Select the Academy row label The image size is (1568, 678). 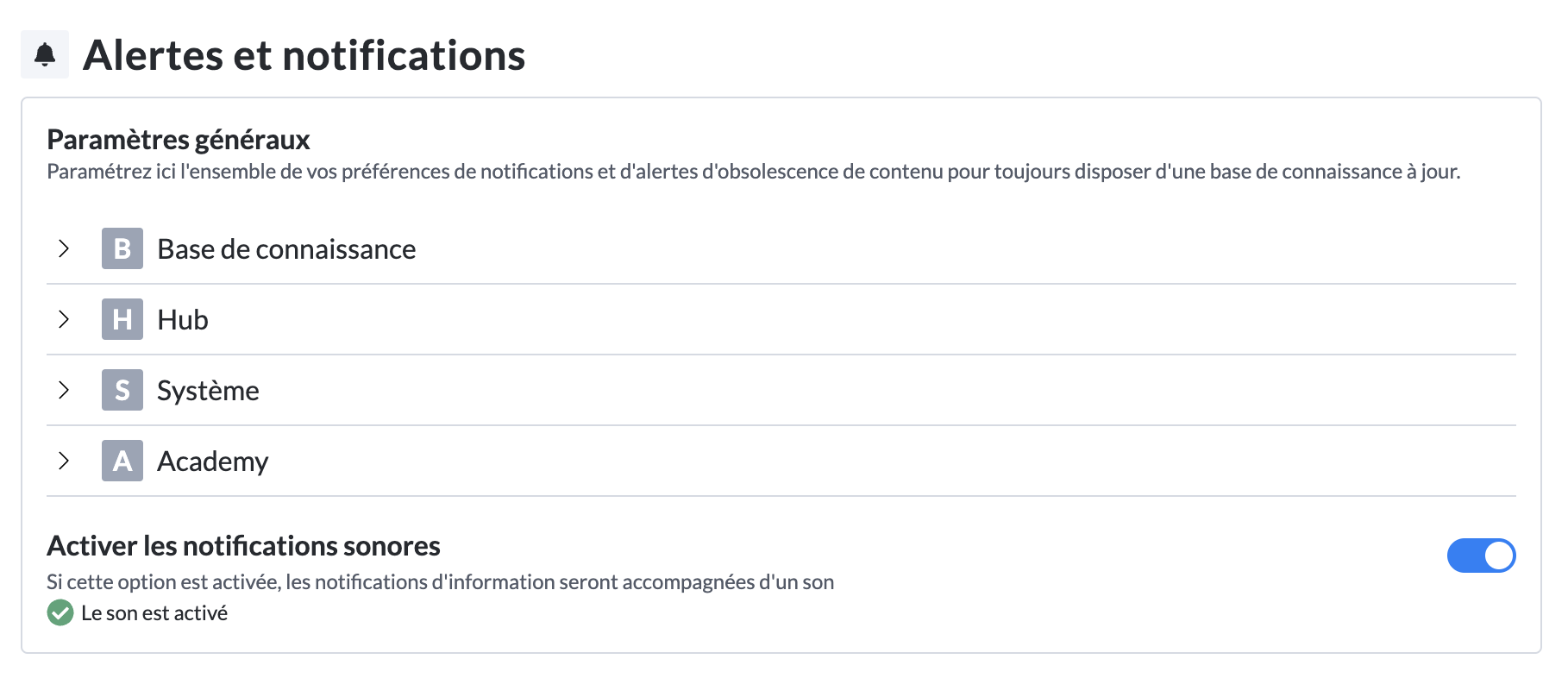(x=212, y=461)
